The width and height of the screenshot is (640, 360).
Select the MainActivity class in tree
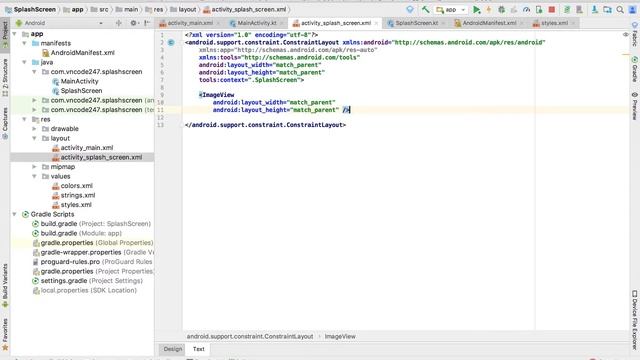(x=76, y=81)
